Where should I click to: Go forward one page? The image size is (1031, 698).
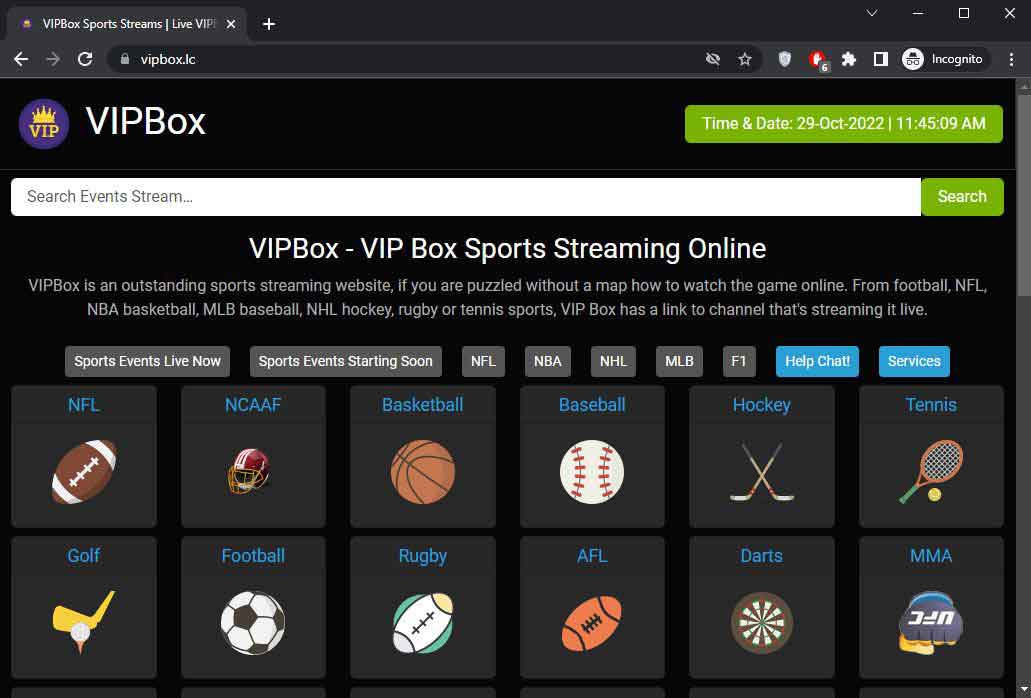click(53, 59)
